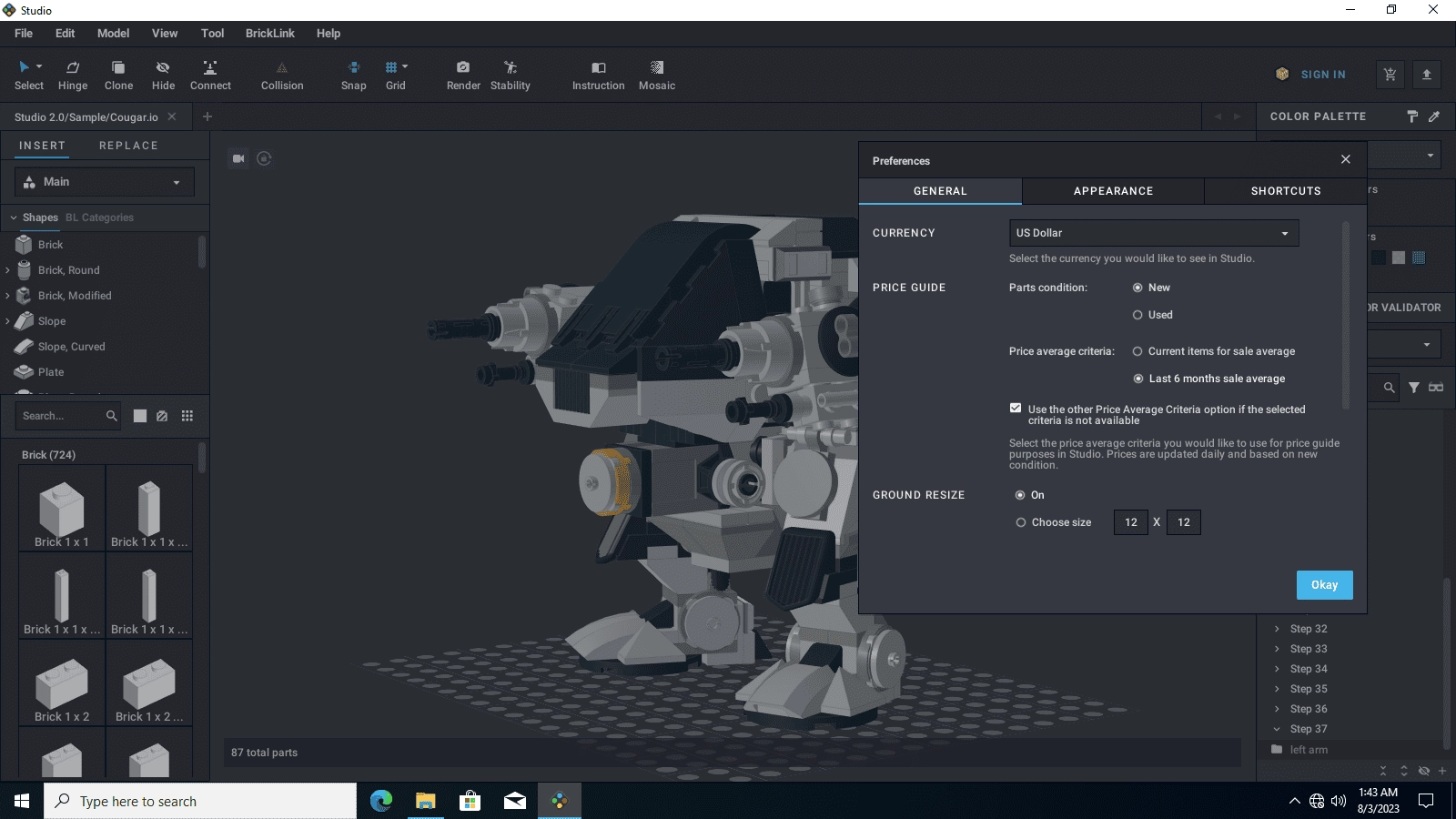This screenshot has width=1456, height=819.
Task: Expand Step 35 in step list
Action: (1277, 689)
